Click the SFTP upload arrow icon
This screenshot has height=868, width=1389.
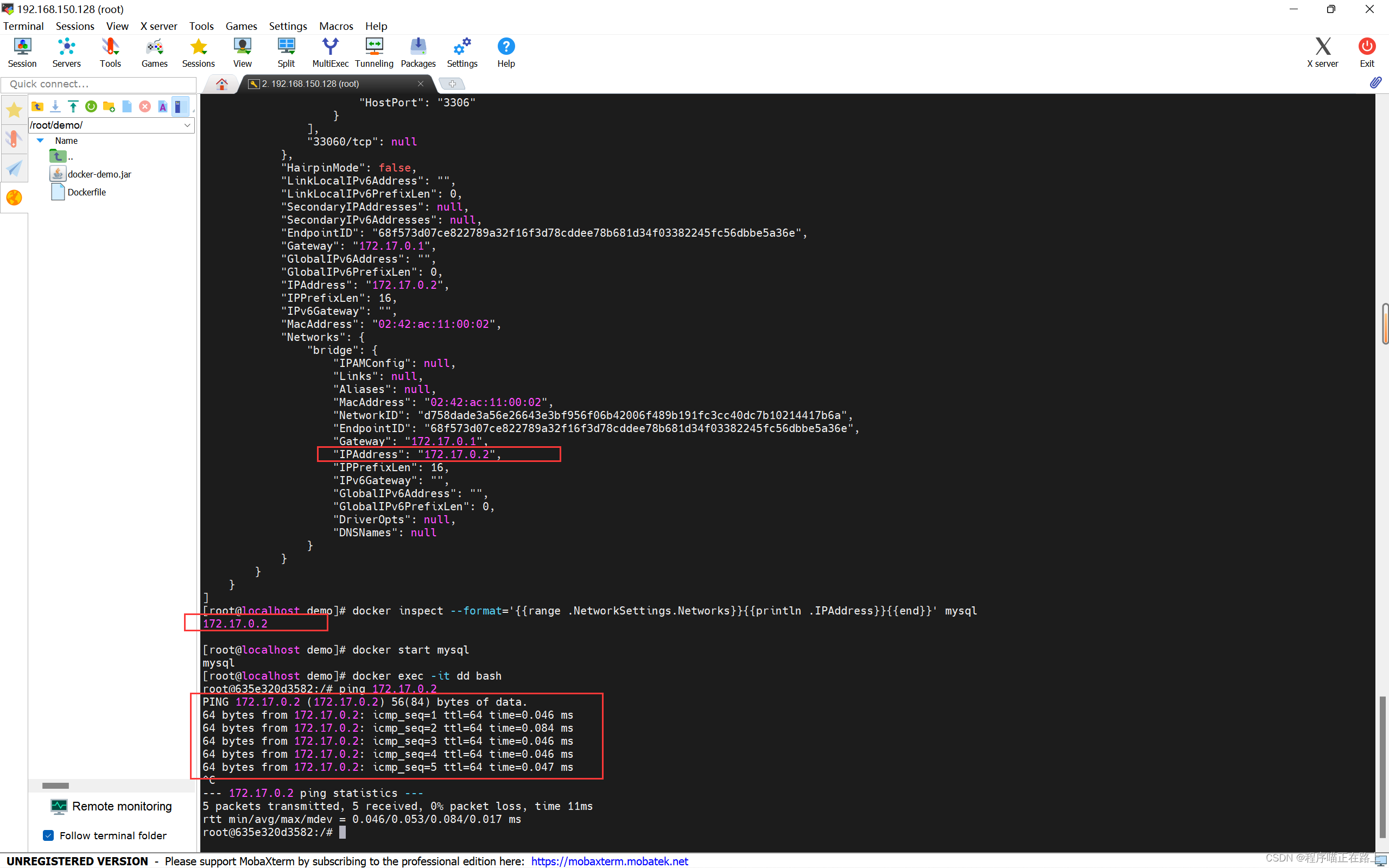[x=73, y=106]
